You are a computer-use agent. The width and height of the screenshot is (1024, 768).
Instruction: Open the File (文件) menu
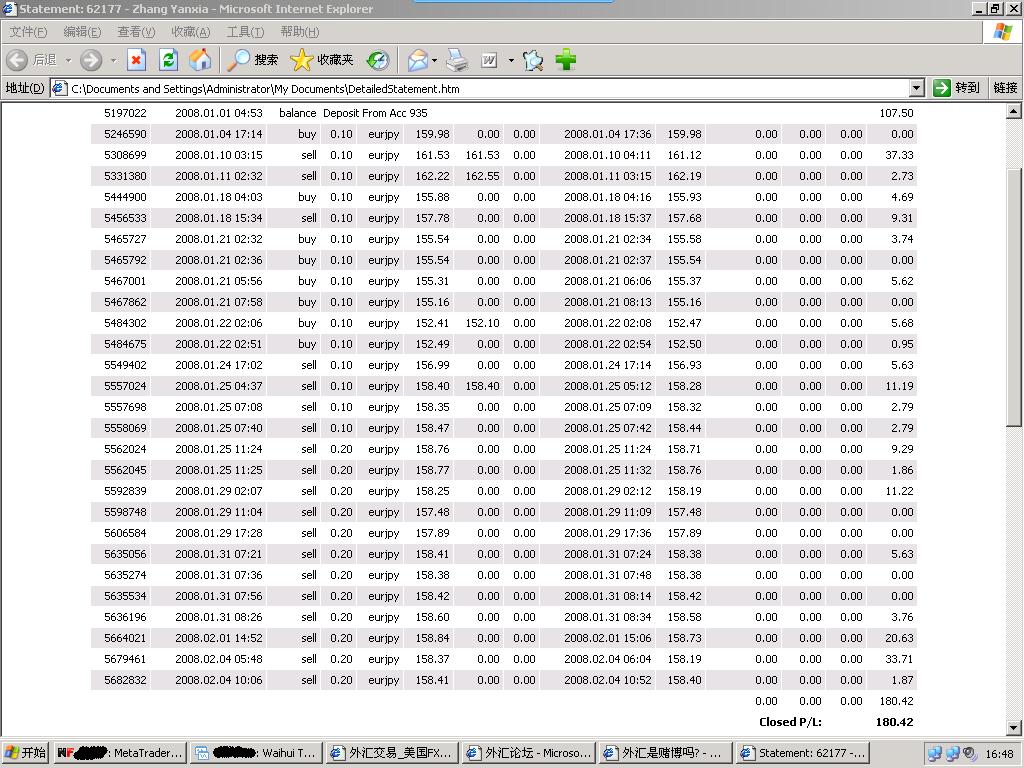tap(27, 32)
